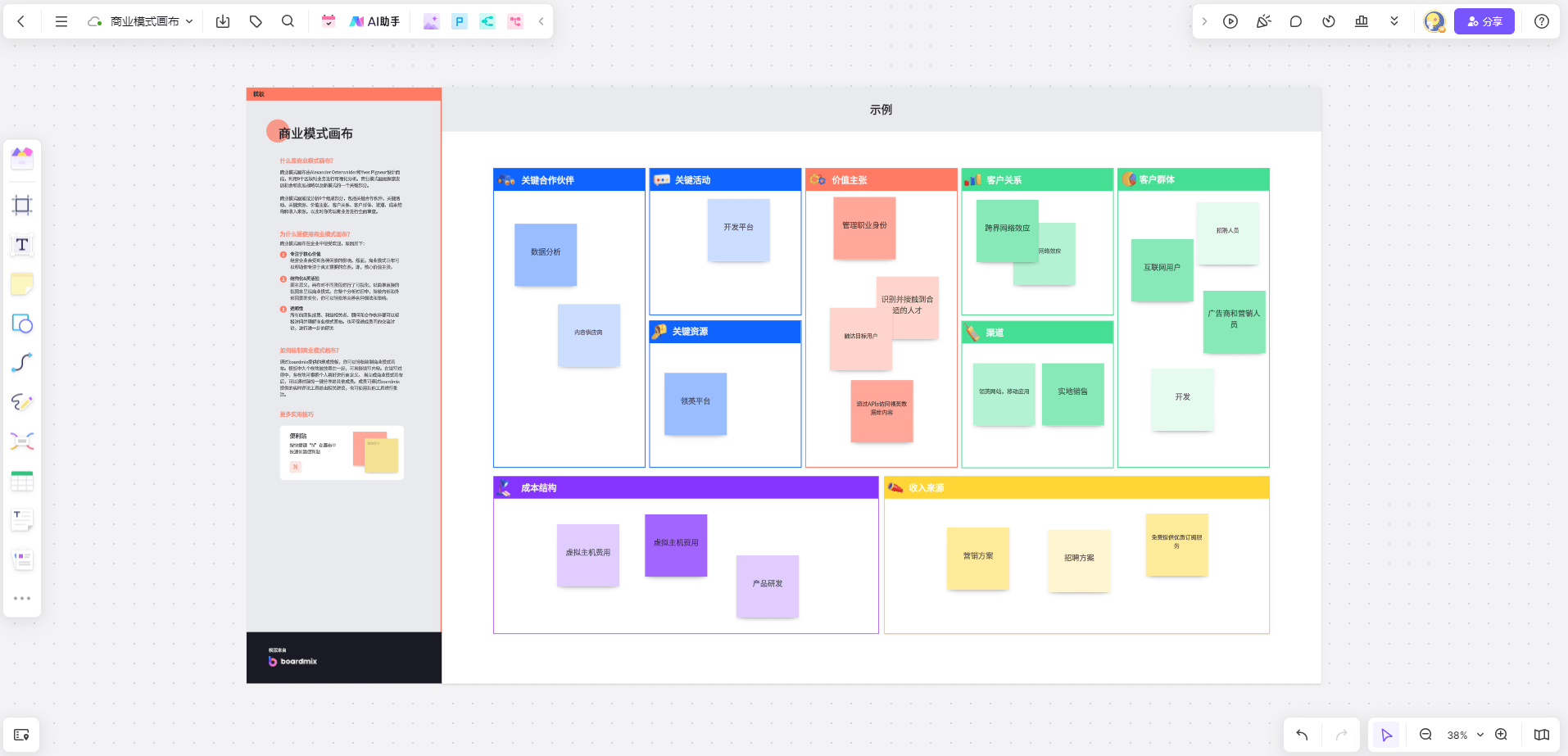Open the timer icon
Image resolution: width=1568 pixels, height=756 pixels.
click(1329, 21)
